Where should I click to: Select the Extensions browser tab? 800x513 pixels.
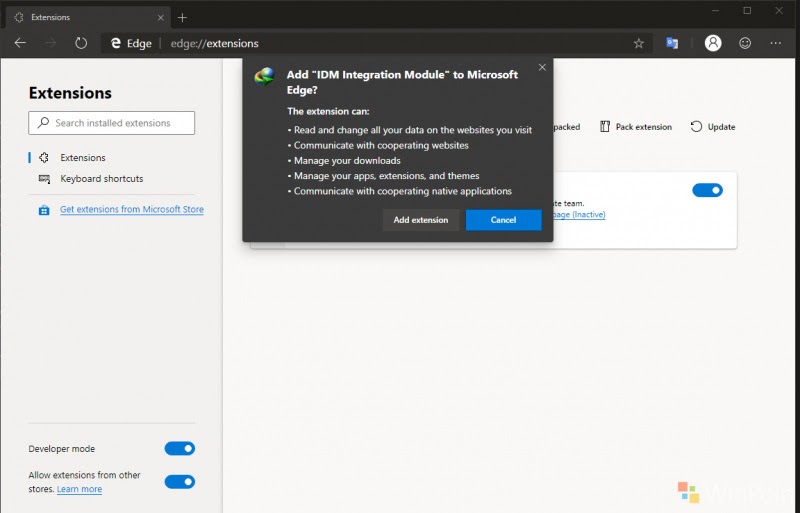pyautogui.click(x=87, y=17)
